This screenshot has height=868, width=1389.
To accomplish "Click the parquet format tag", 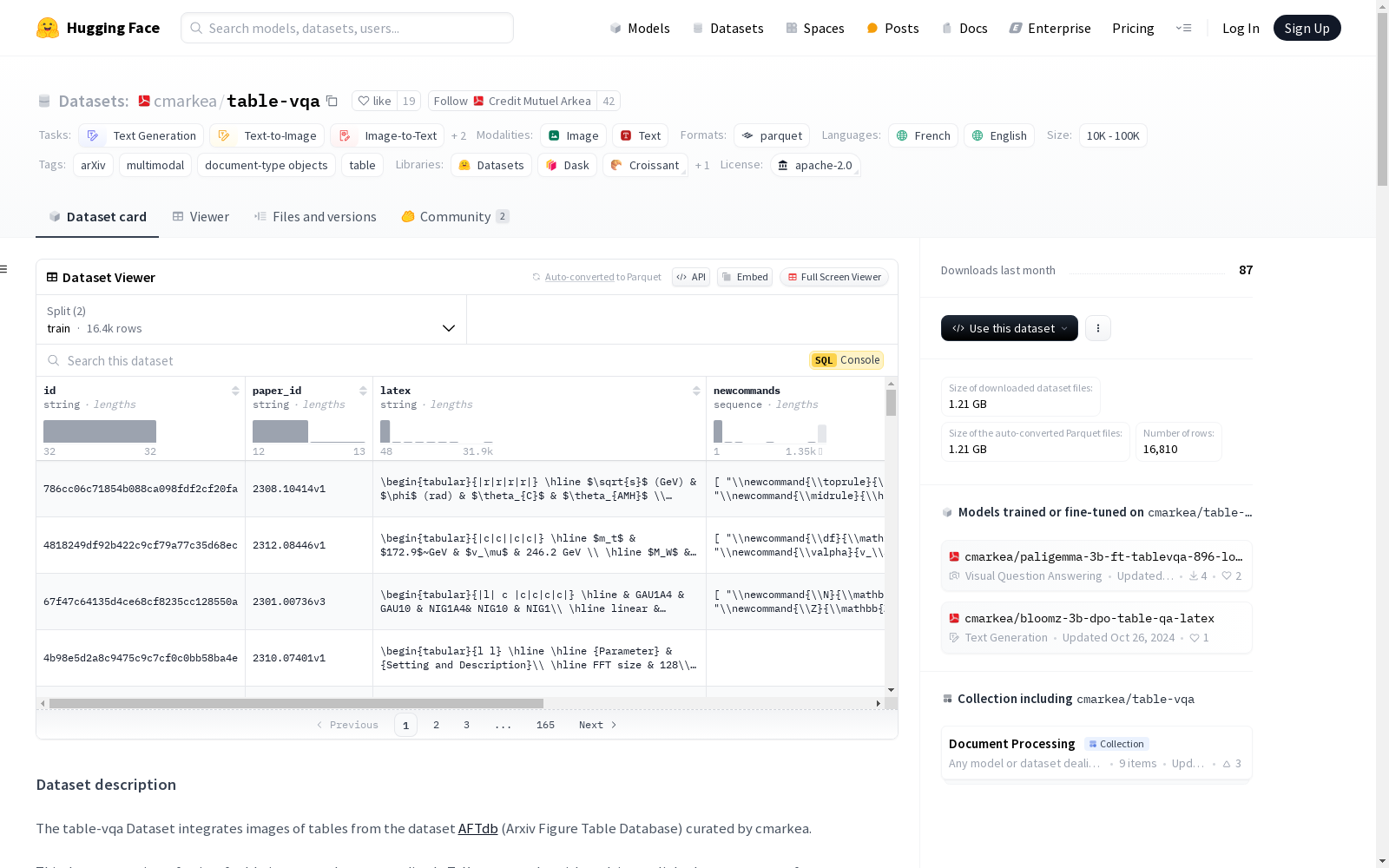I will tap(772, 135).
